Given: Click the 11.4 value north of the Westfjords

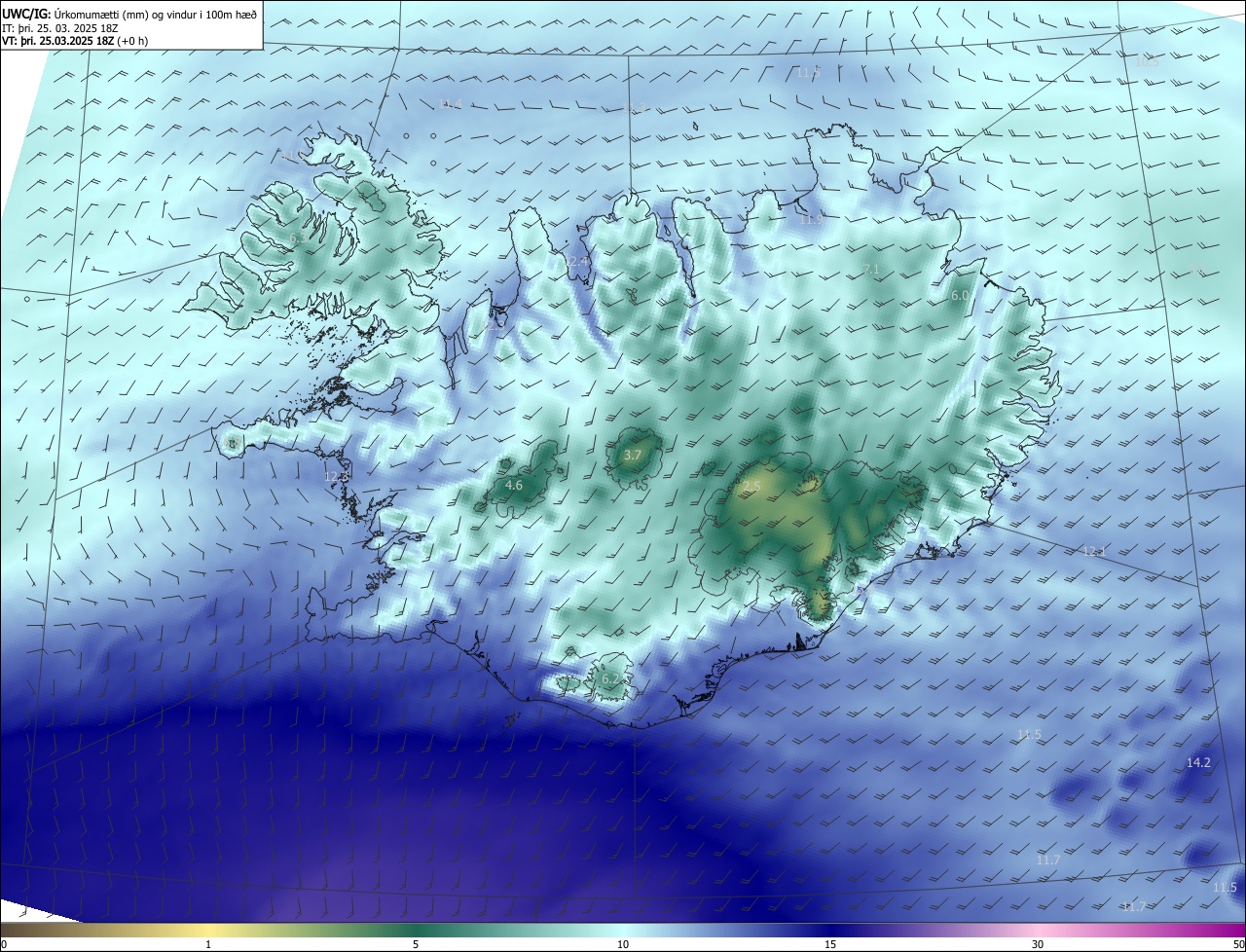Looking at the screenshot, I should [x=451, y=104].
